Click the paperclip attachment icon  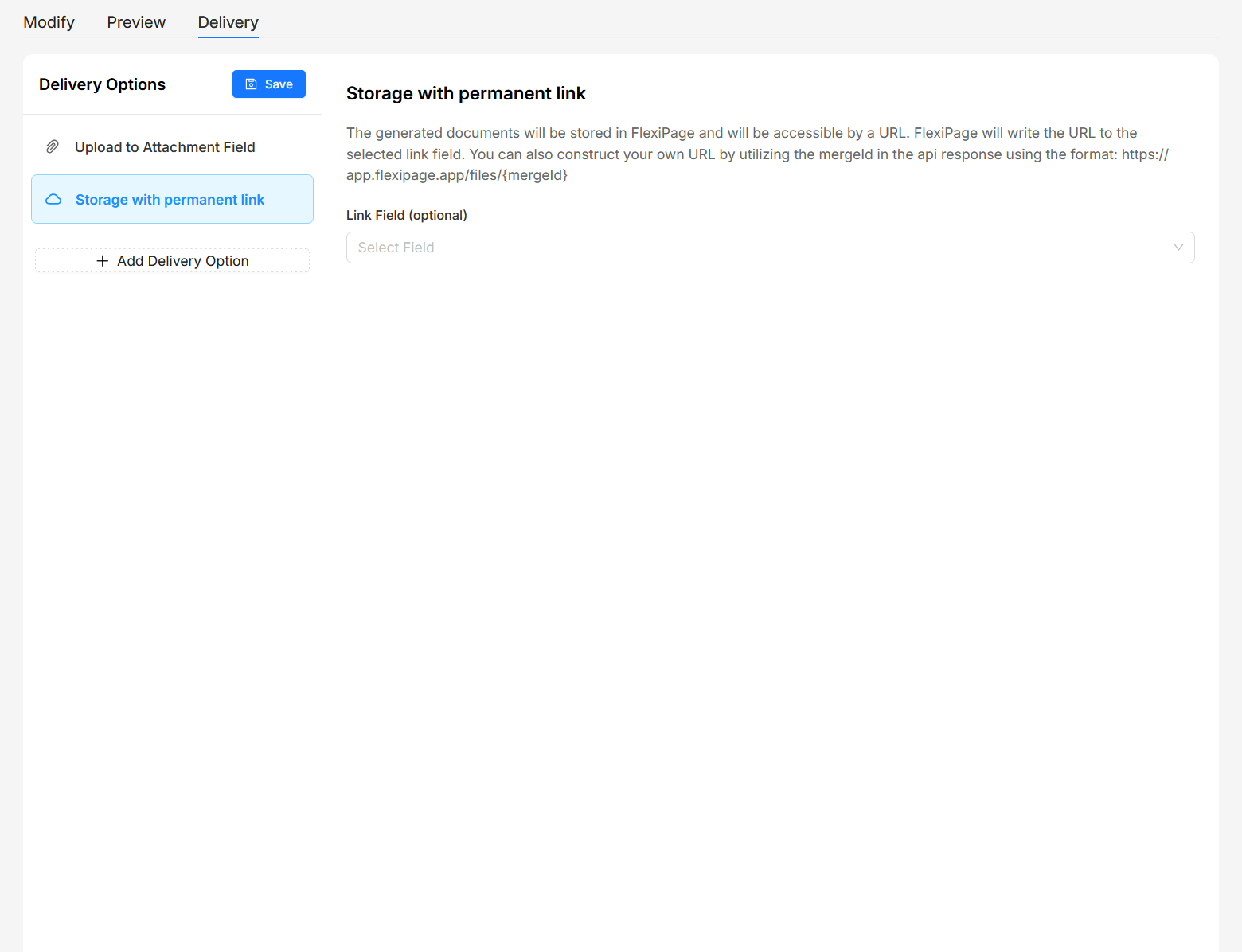coord(53,147)
